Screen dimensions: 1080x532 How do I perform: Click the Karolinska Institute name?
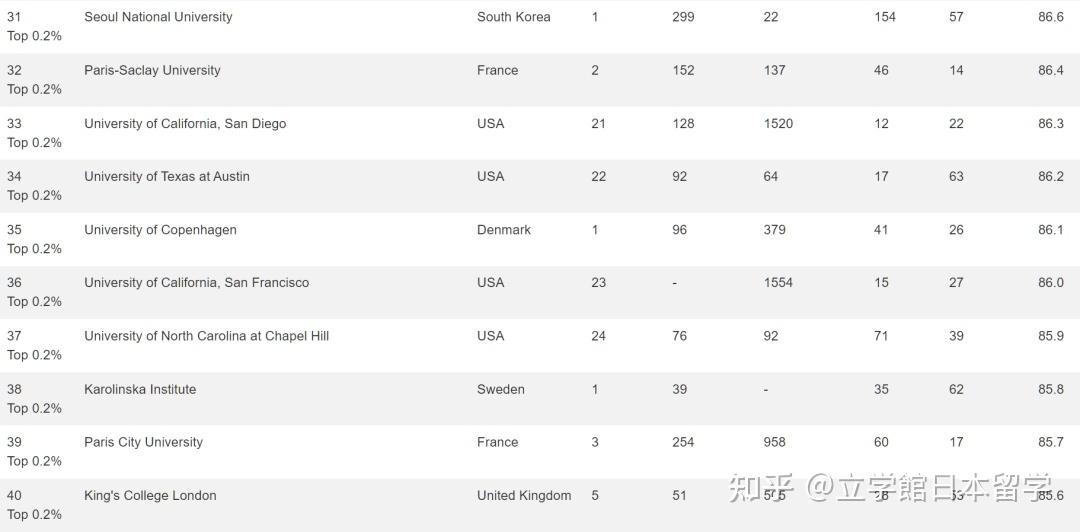[140, 389]
